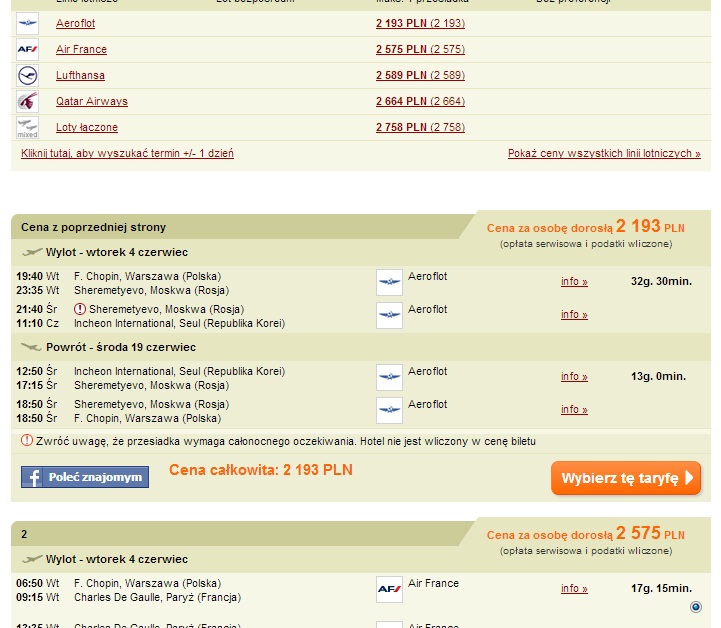
Task: Open Air France 2 575 PLN price link
Action: click(x=420, y=49)
